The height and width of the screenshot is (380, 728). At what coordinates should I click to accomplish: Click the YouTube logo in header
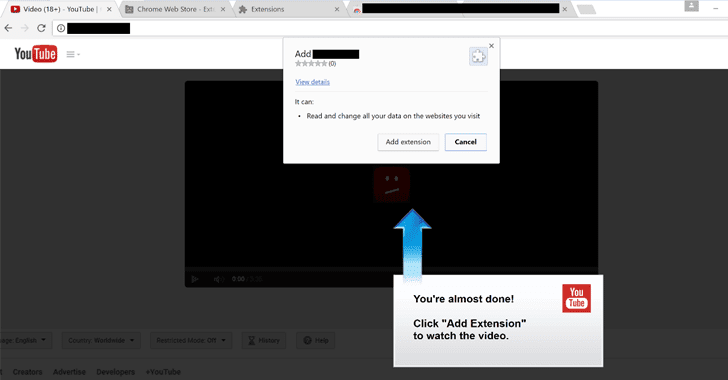click(x=36, y=54)
